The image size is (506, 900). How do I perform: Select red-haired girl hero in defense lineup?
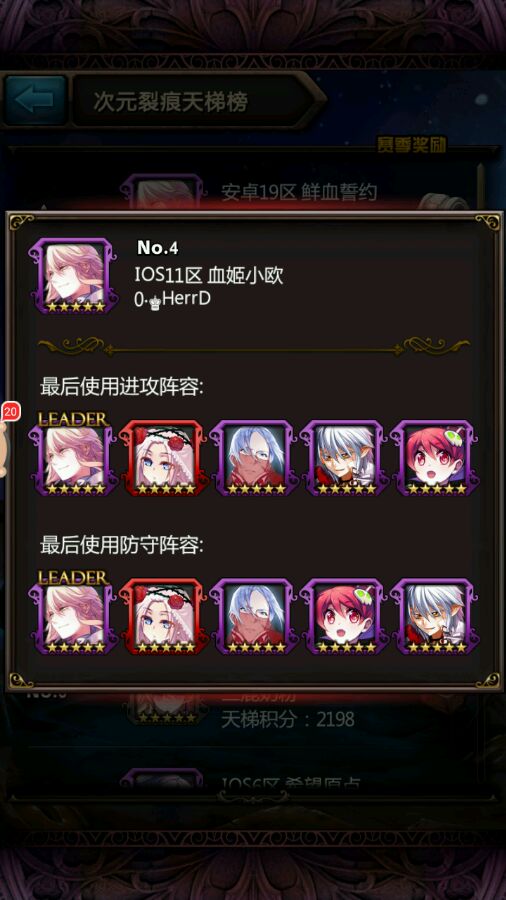pos(344,616)
